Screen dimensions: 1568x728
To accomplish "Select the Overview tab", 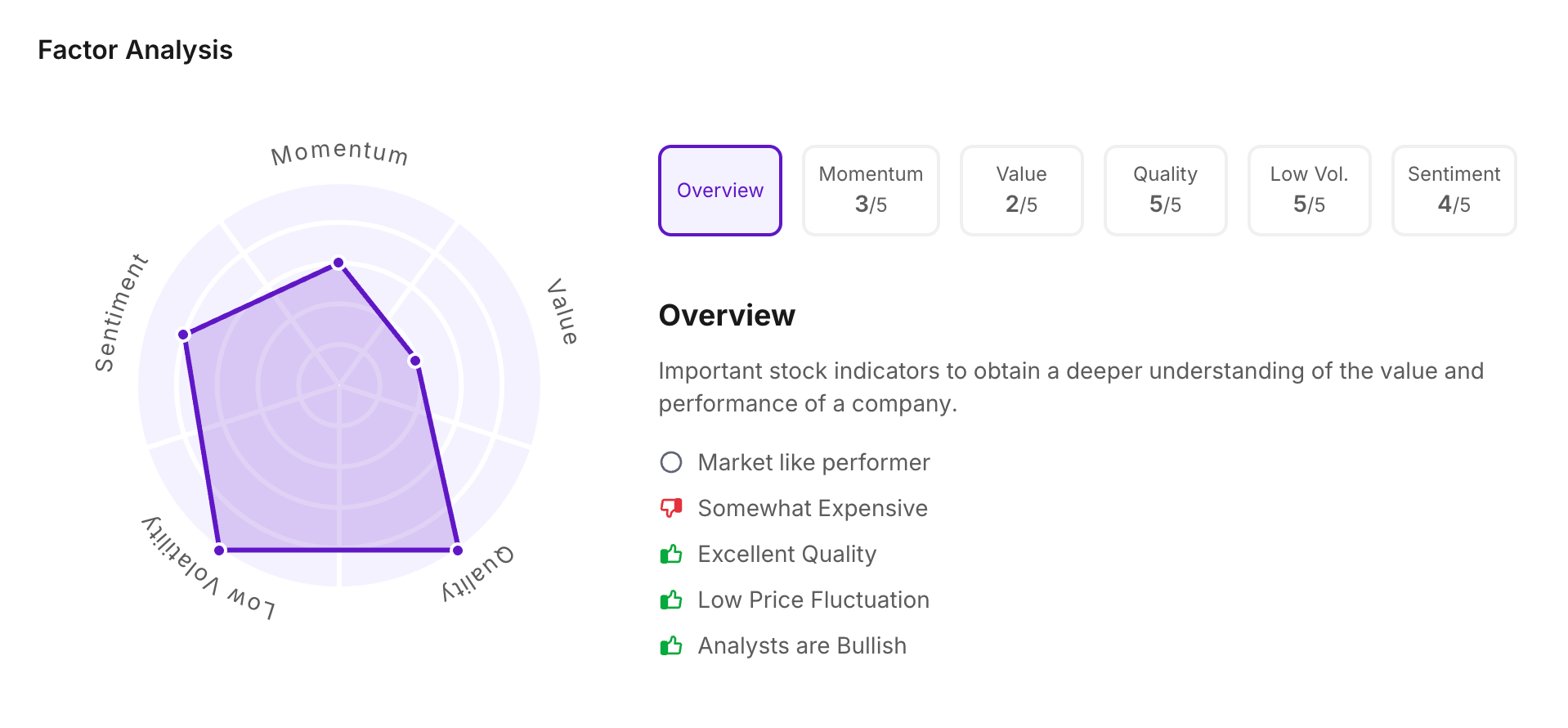I will [x=719, y=191].
